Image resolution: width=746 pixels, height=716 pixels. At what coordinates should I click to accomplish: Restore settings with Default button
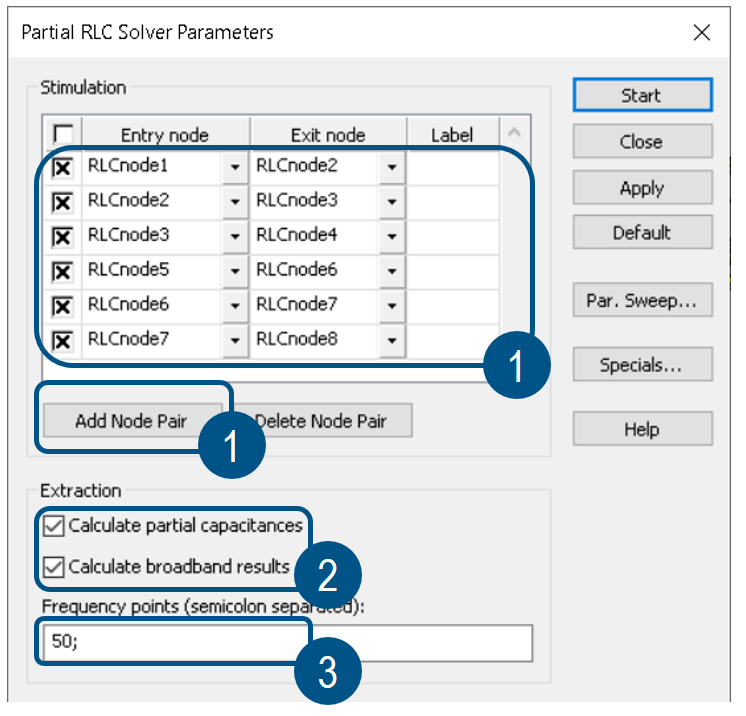(x=642, y=232)
